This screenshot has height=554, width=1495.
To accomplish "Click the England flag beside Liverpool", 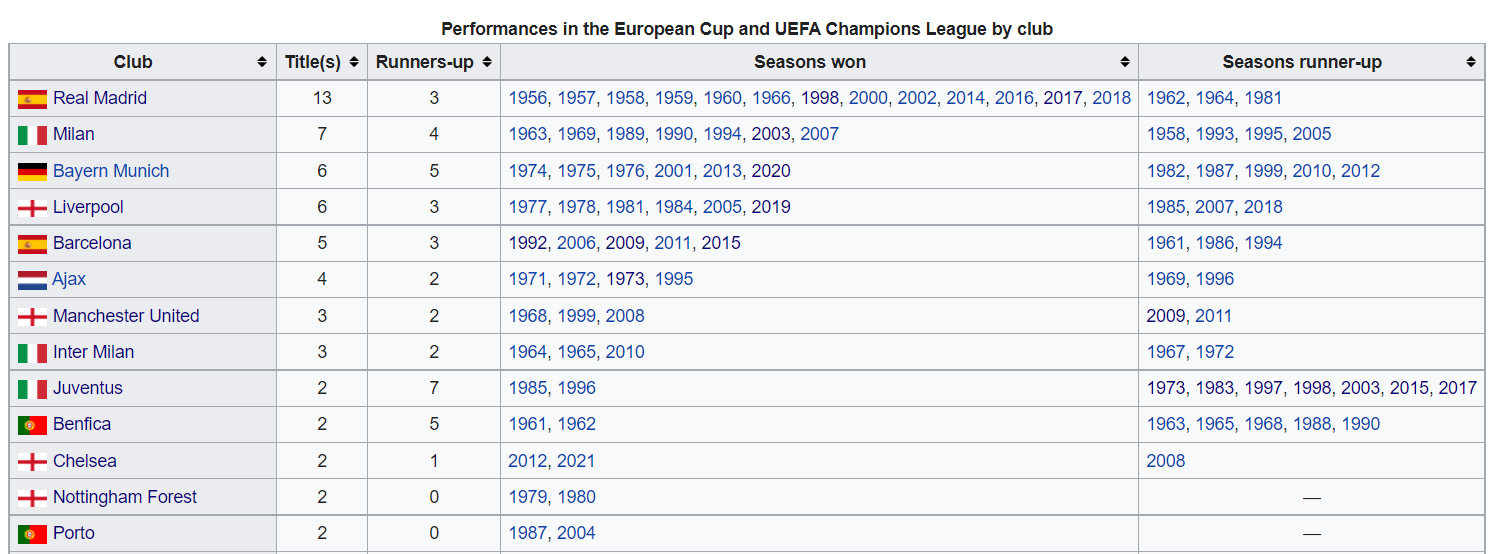I will (x=32, y=208).
